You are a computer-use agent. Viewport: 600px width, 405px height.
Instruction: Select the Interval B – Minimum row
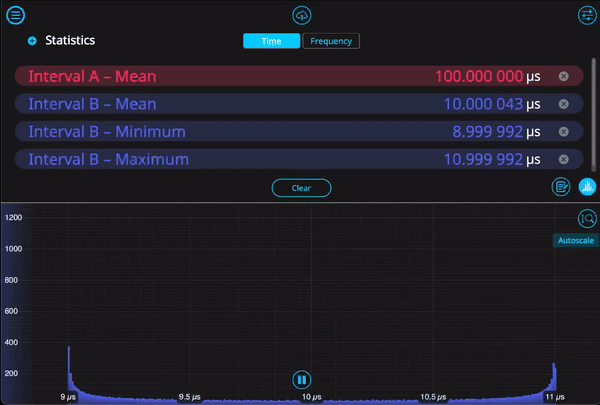point(299,132)
